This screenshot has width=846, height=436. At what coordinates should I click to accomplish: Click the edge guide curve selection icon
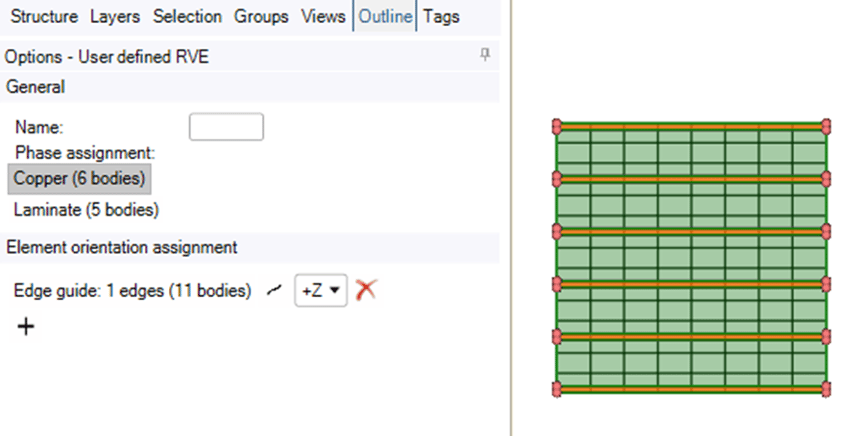274,291
